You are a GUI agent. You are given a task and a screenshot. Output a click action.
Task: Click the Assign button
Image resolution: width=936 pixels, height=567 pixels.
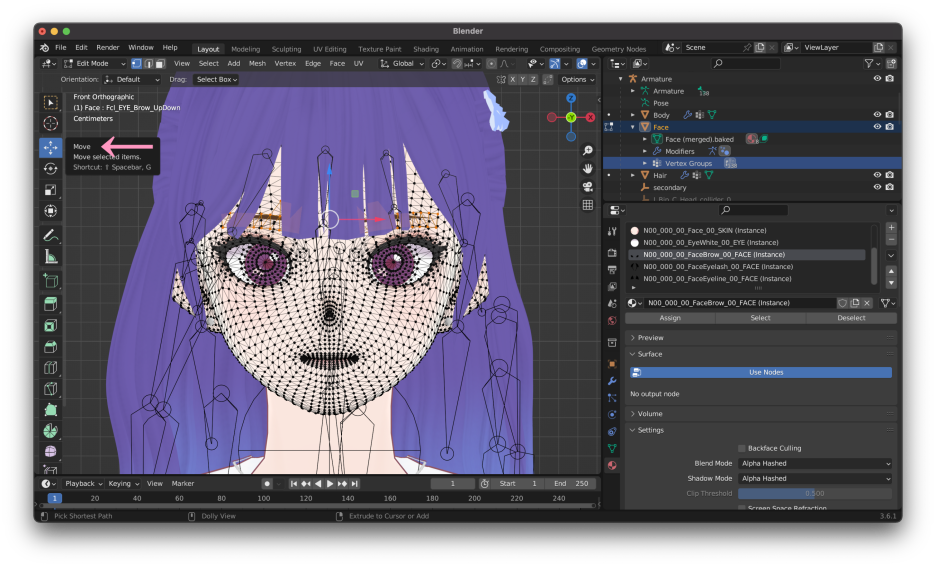(670, 318)
